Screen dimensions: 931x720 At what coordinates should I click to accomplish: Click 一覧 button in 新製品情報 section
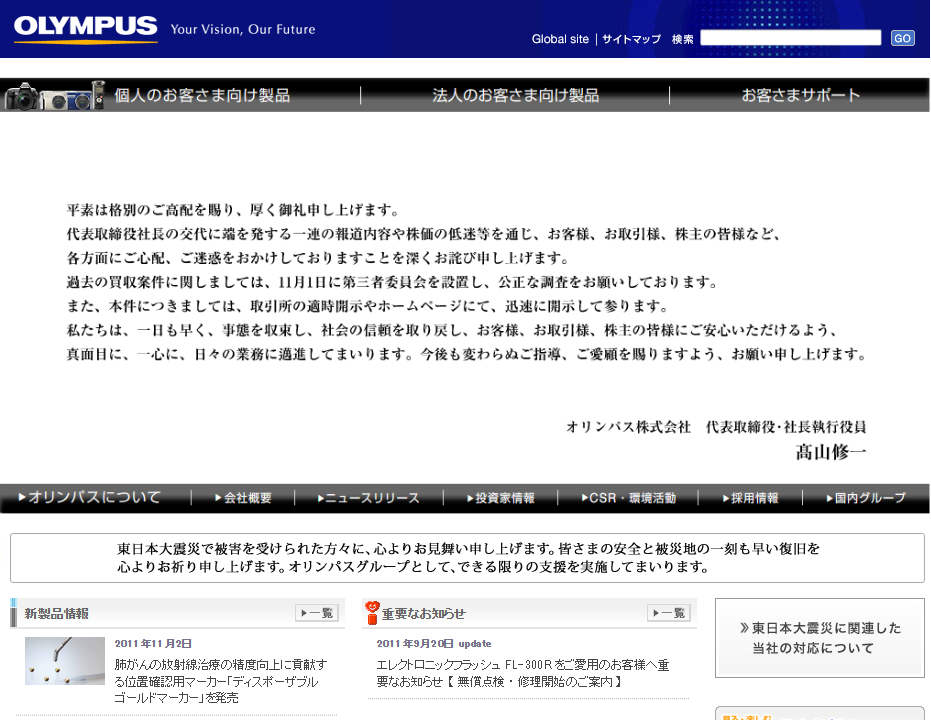[316, 613]
